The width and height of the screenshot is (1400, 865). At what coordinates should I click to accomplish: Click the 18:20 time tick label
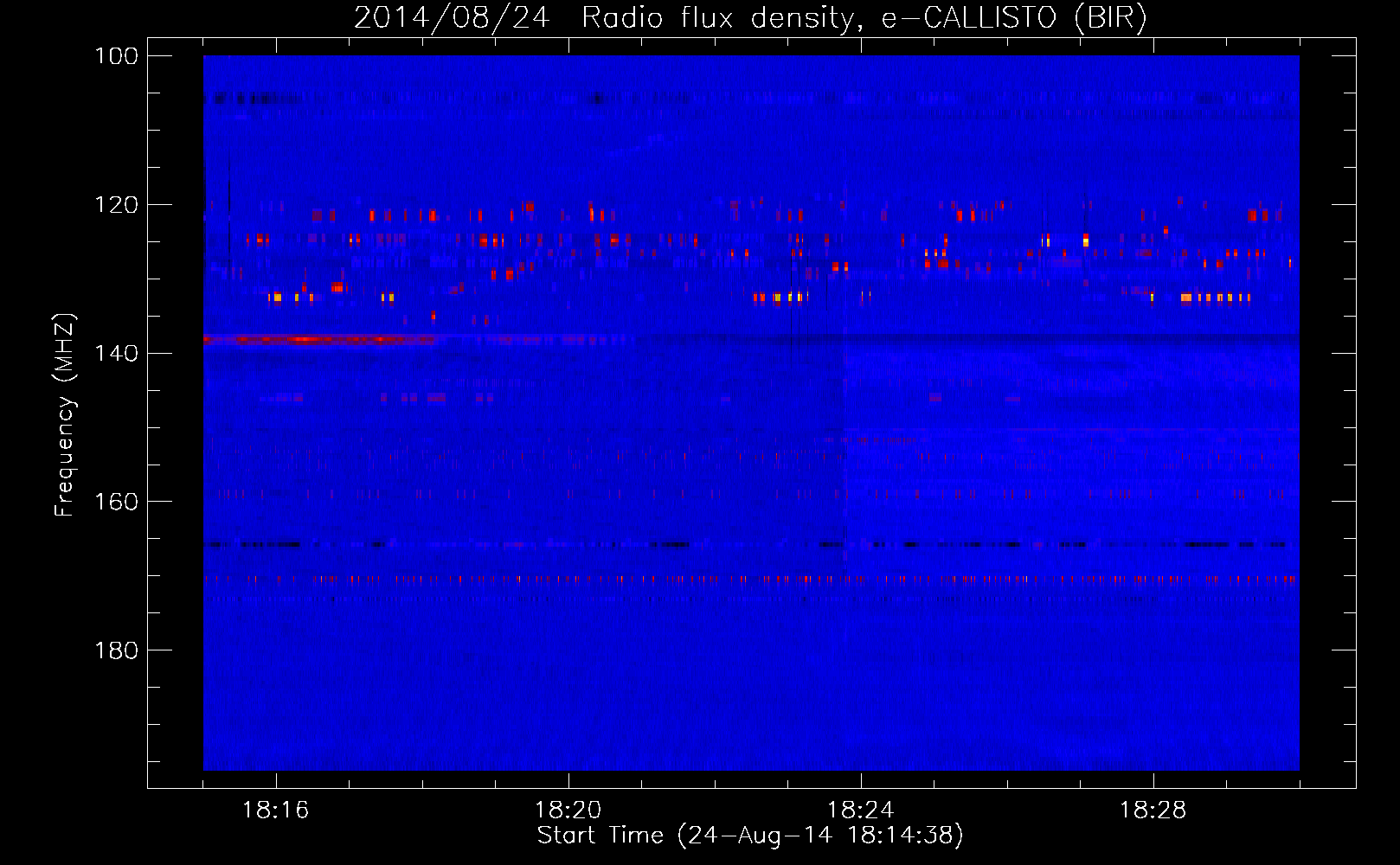click(x=568, y=811)
